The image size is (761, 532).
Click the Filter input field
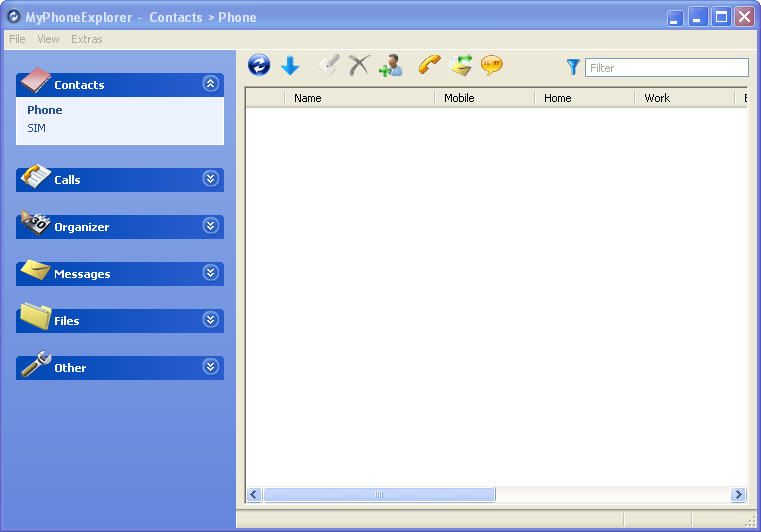click(667, 67)
